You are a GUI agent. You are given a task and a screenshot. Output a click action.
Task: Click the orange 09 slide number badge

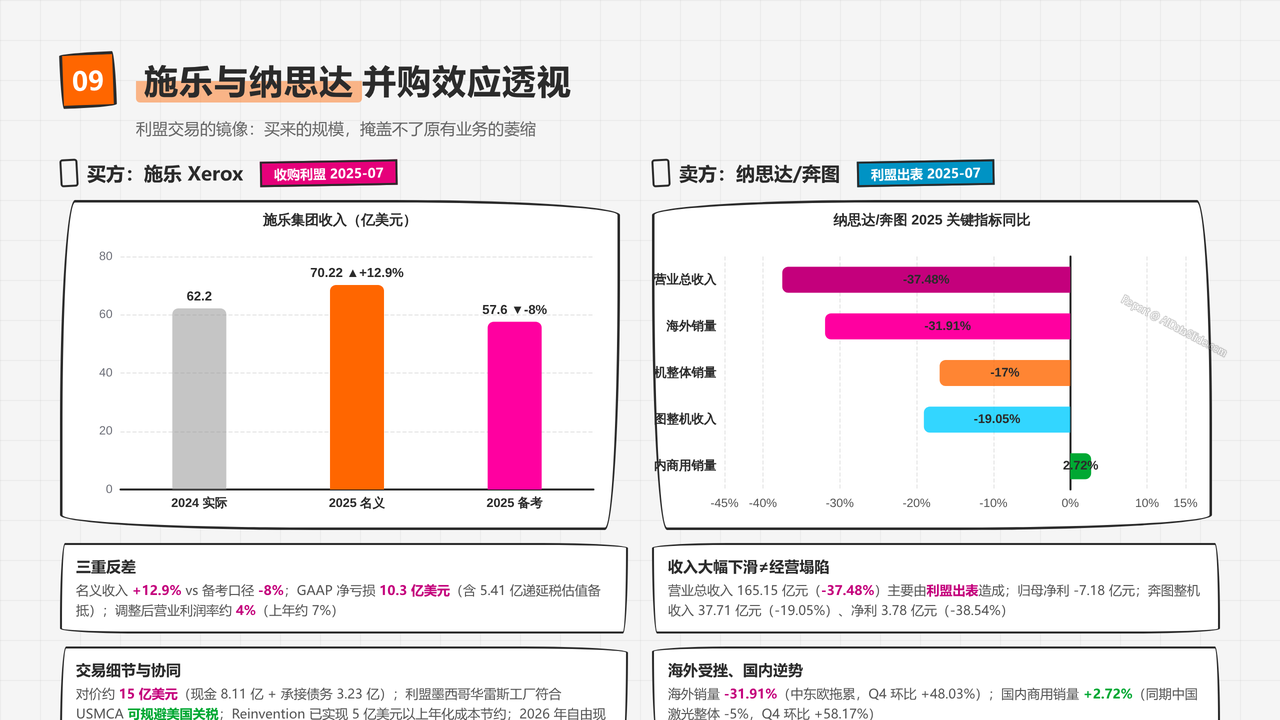[88, 79]
